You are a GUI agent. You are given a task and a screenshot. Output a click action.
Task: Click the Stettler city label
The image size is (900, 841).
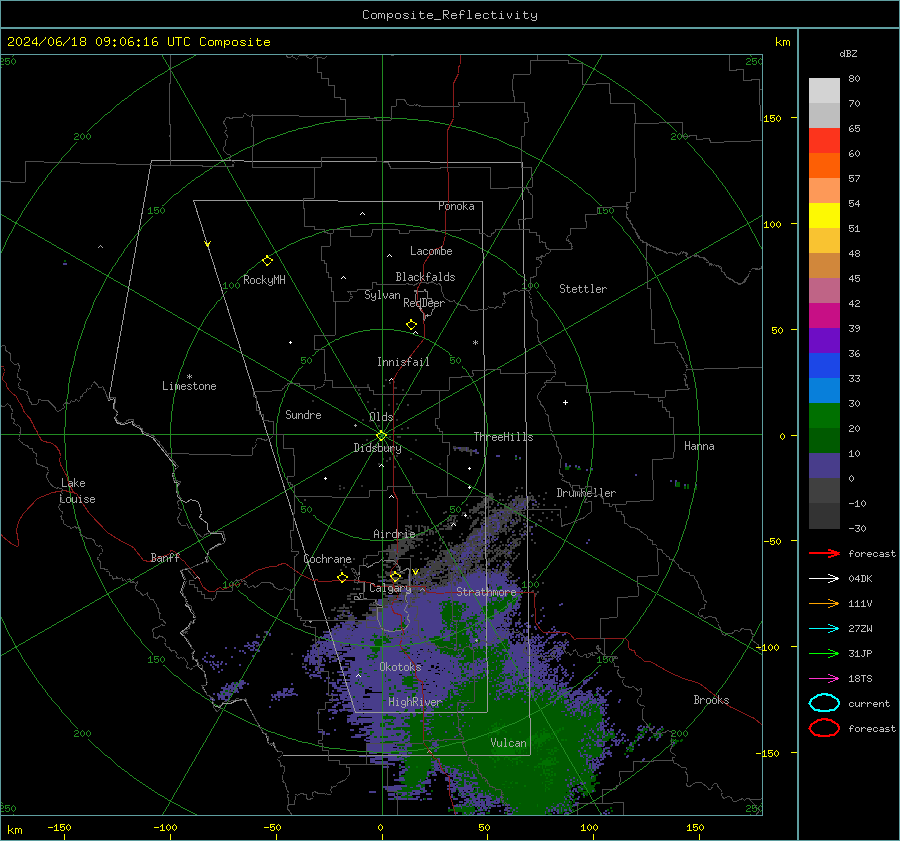tap(583, 289)
